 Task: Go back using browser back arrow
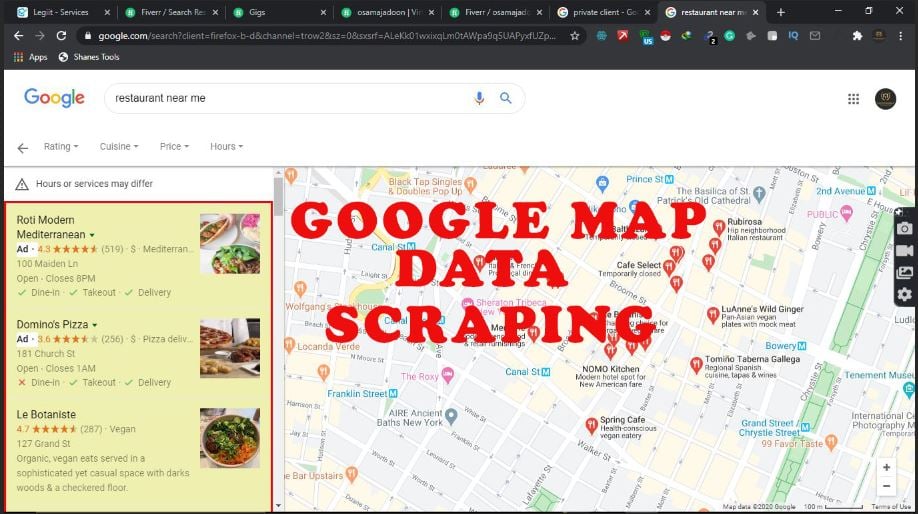pyautogui.click(x=19, y=36)
